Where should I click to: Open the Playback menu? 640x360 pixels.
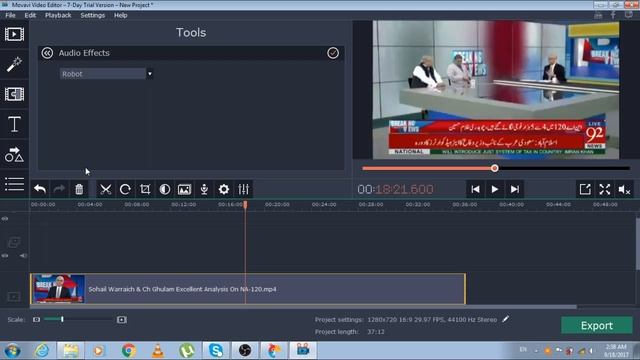tap(58, 15)
